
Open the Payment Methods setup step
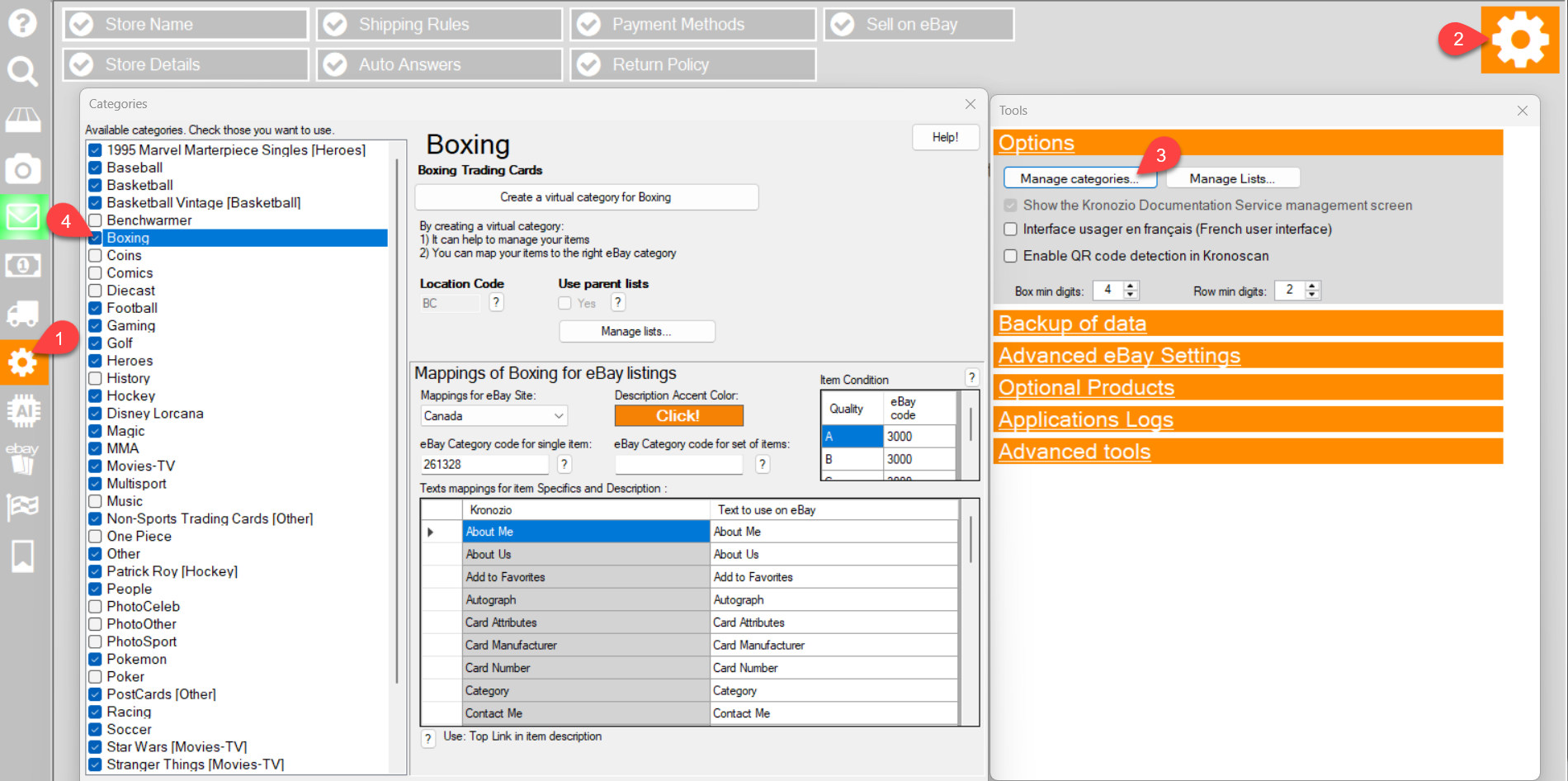click(x=692, y=24)
